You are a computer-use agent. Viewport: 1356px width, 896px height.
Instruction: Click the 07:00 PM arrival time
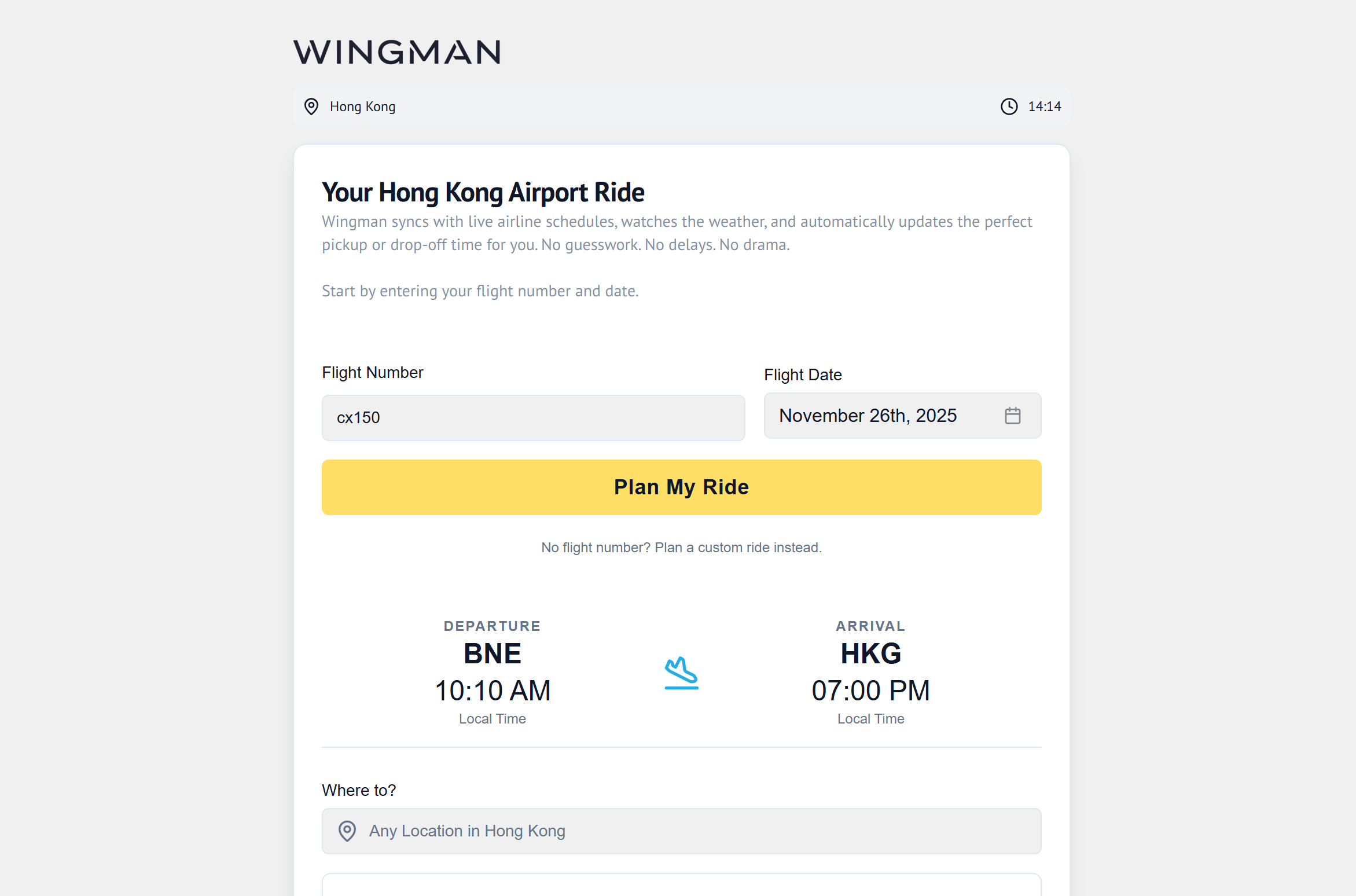[x=870, y=690]
